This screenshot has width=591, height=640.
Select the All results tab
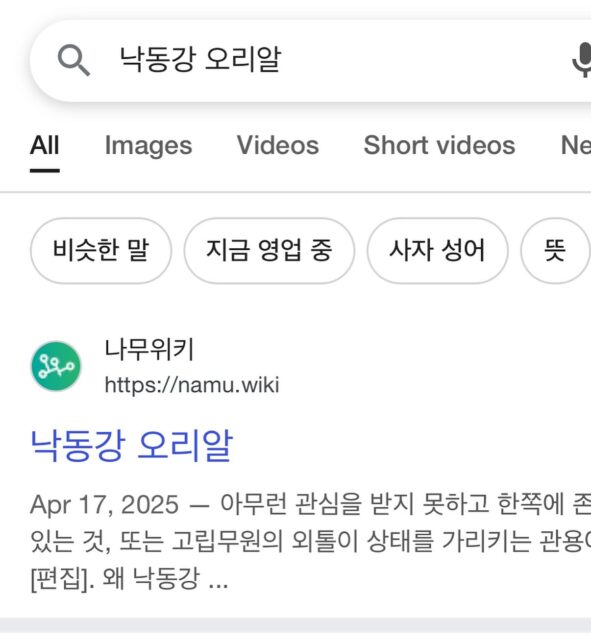click(x=44, y=145)
